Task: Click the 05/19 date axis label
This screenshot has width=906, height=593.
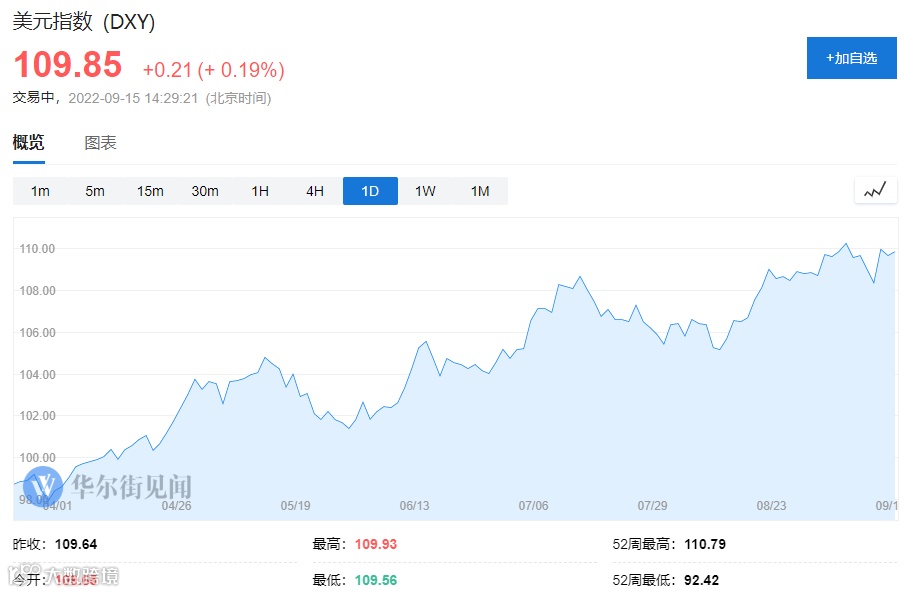Action: [295, 506]
